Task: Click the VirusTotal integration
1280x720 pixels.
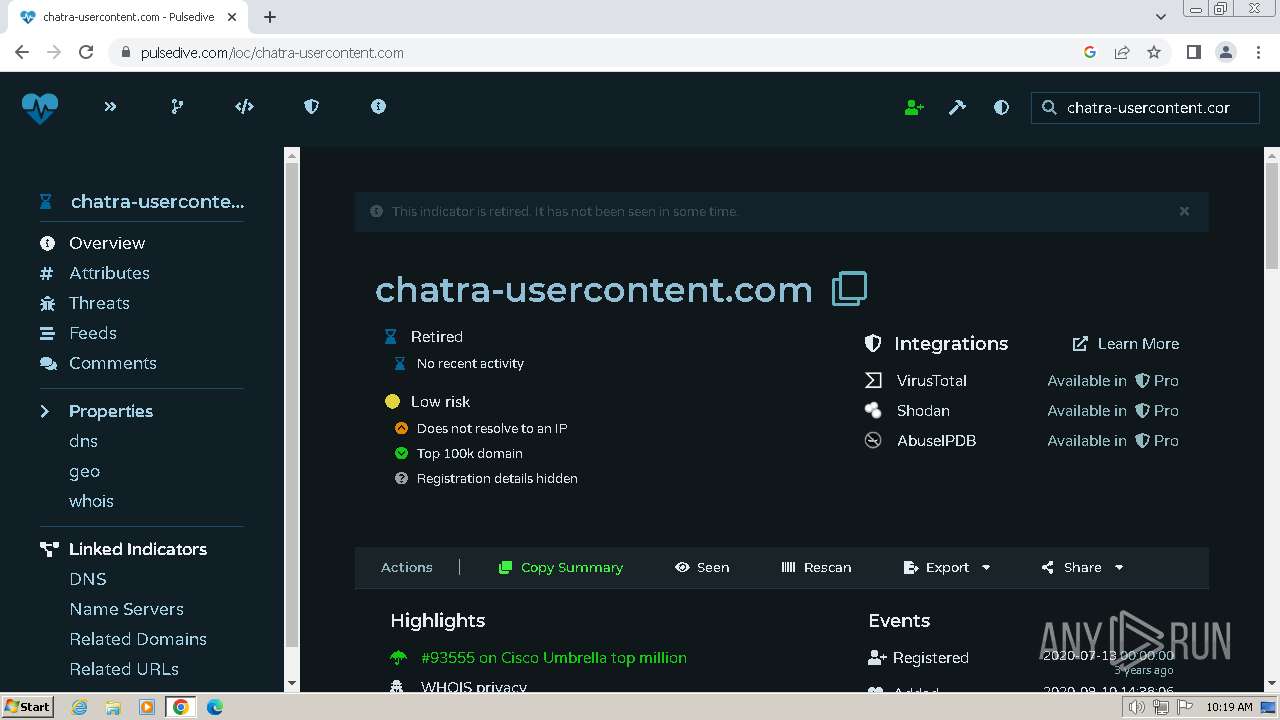Action: click(x=932, y=380)
